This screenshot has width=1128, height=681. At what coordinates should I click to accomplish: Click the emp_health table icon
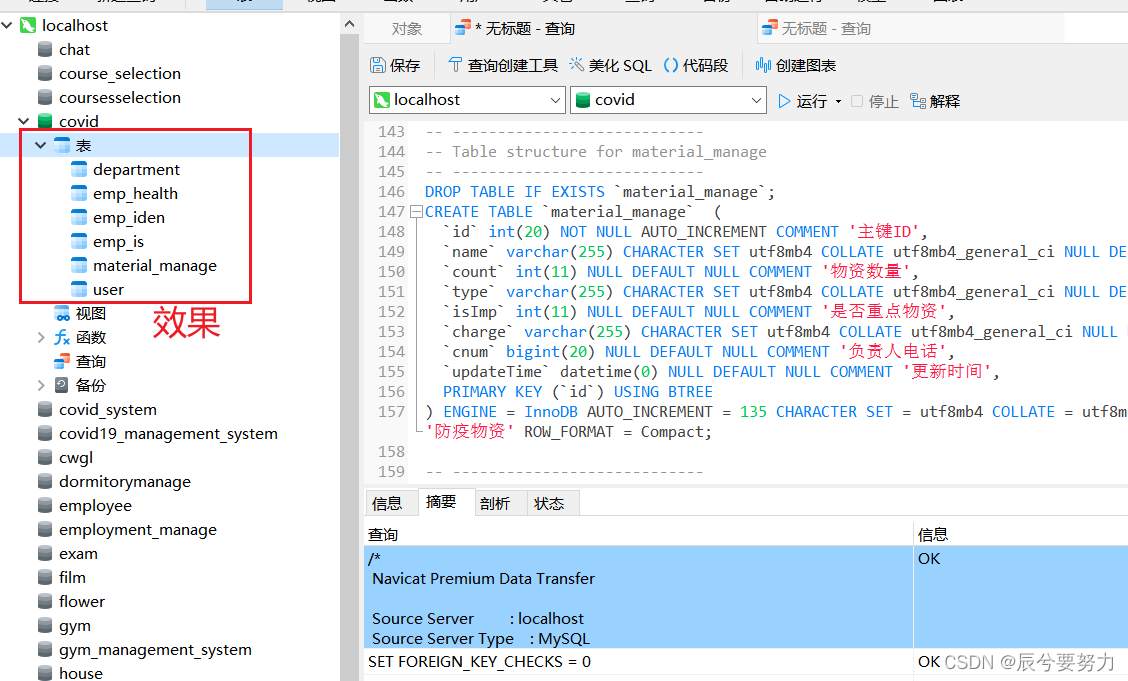[79, 193]
